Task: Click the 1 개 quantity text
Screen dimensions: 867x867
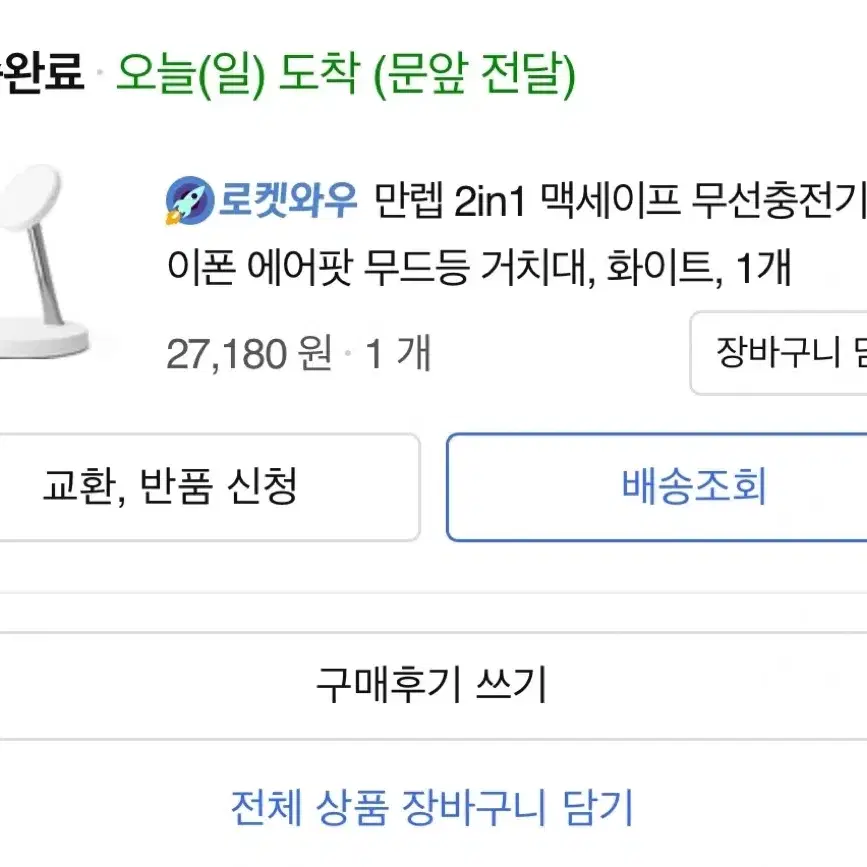Action: tap(398, 353)
